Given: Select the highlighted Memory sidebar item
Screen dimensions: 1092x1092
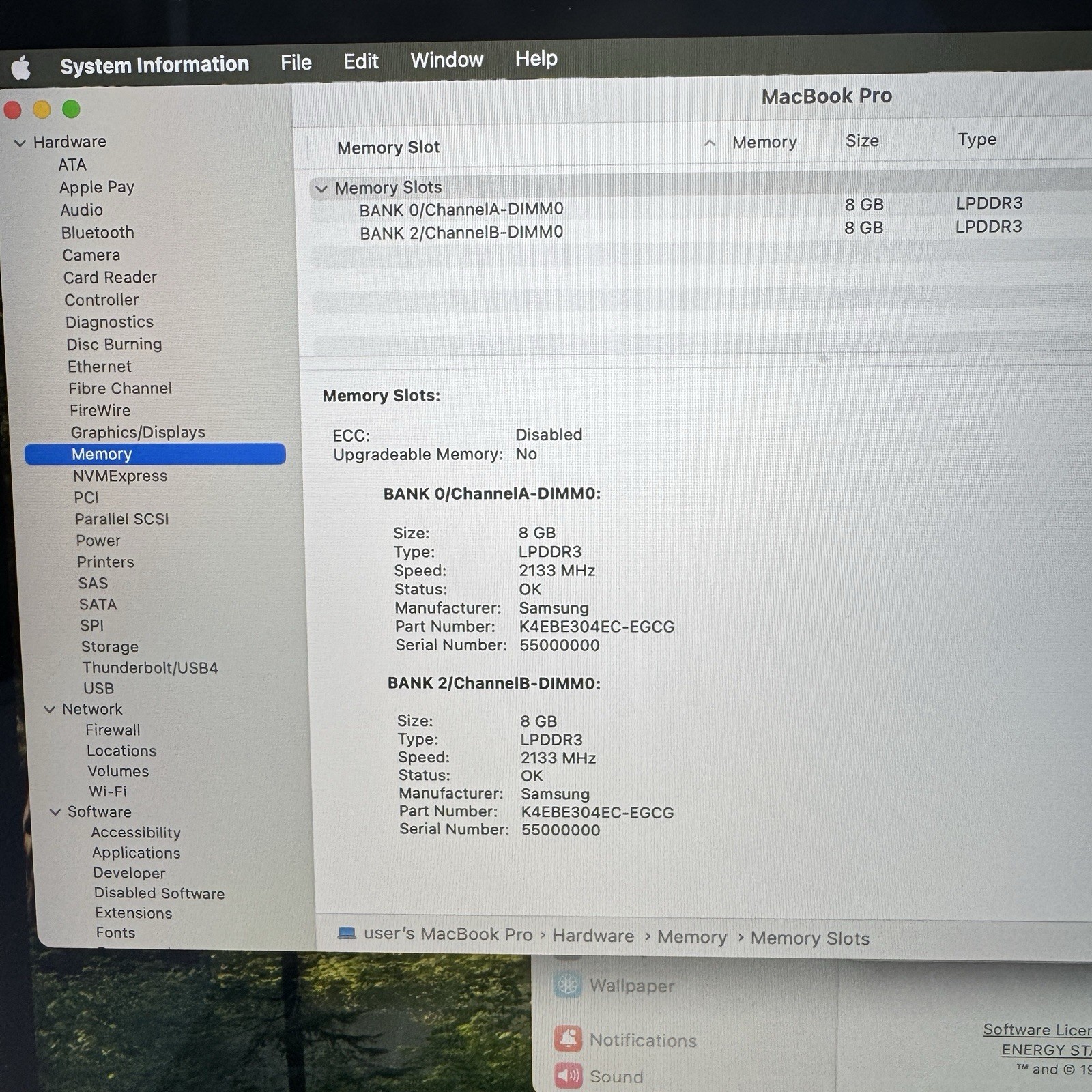Looking at the screenshot, I should tap(155, 455).
